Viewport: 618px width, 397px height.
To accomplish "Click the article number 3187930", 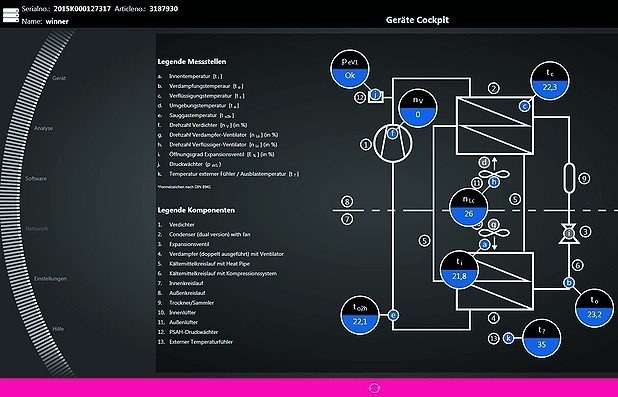I will point(164,8).
